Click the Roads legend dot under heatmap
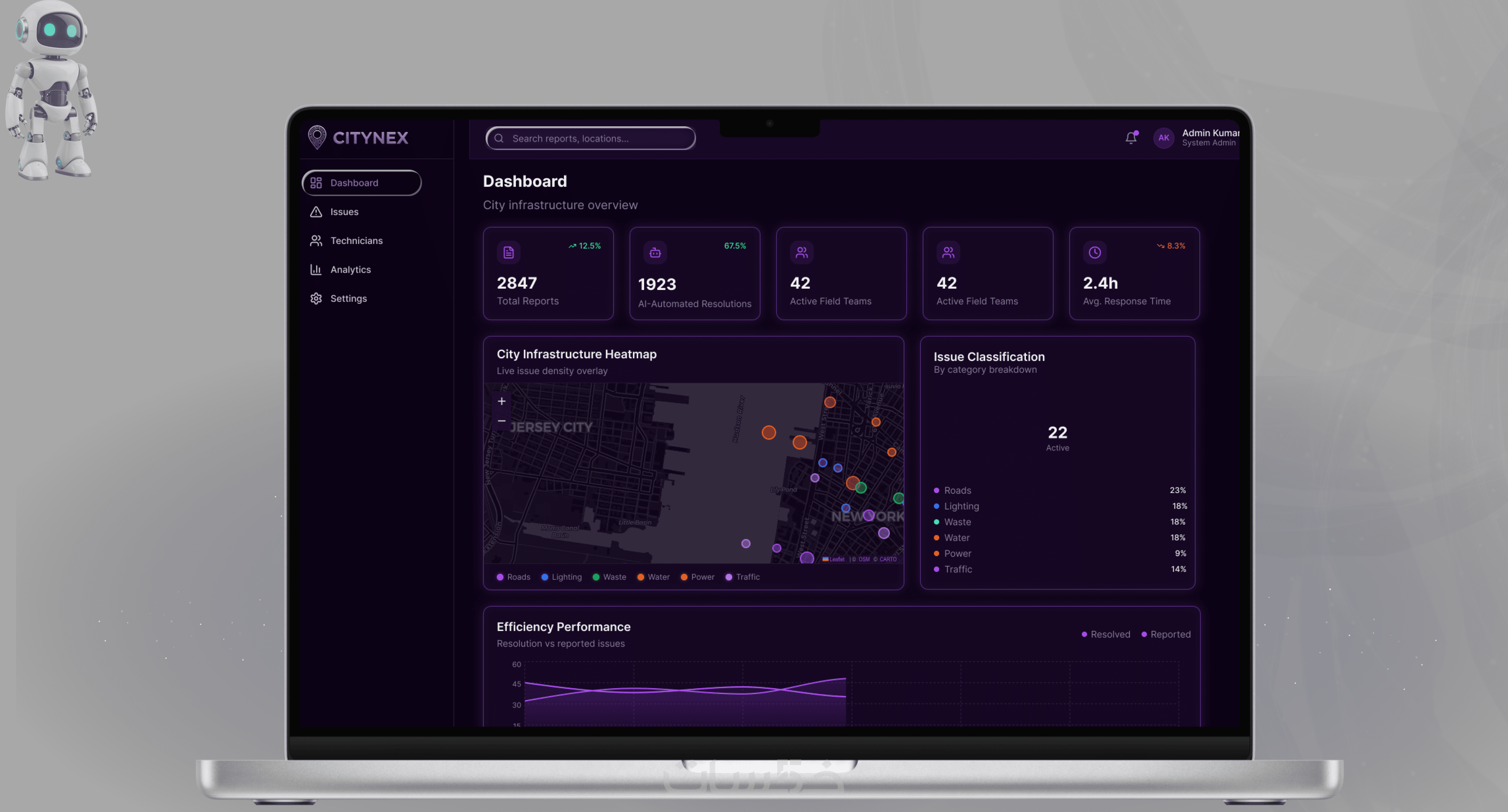Screen dimensions: 1508x812 pos(500,577)
